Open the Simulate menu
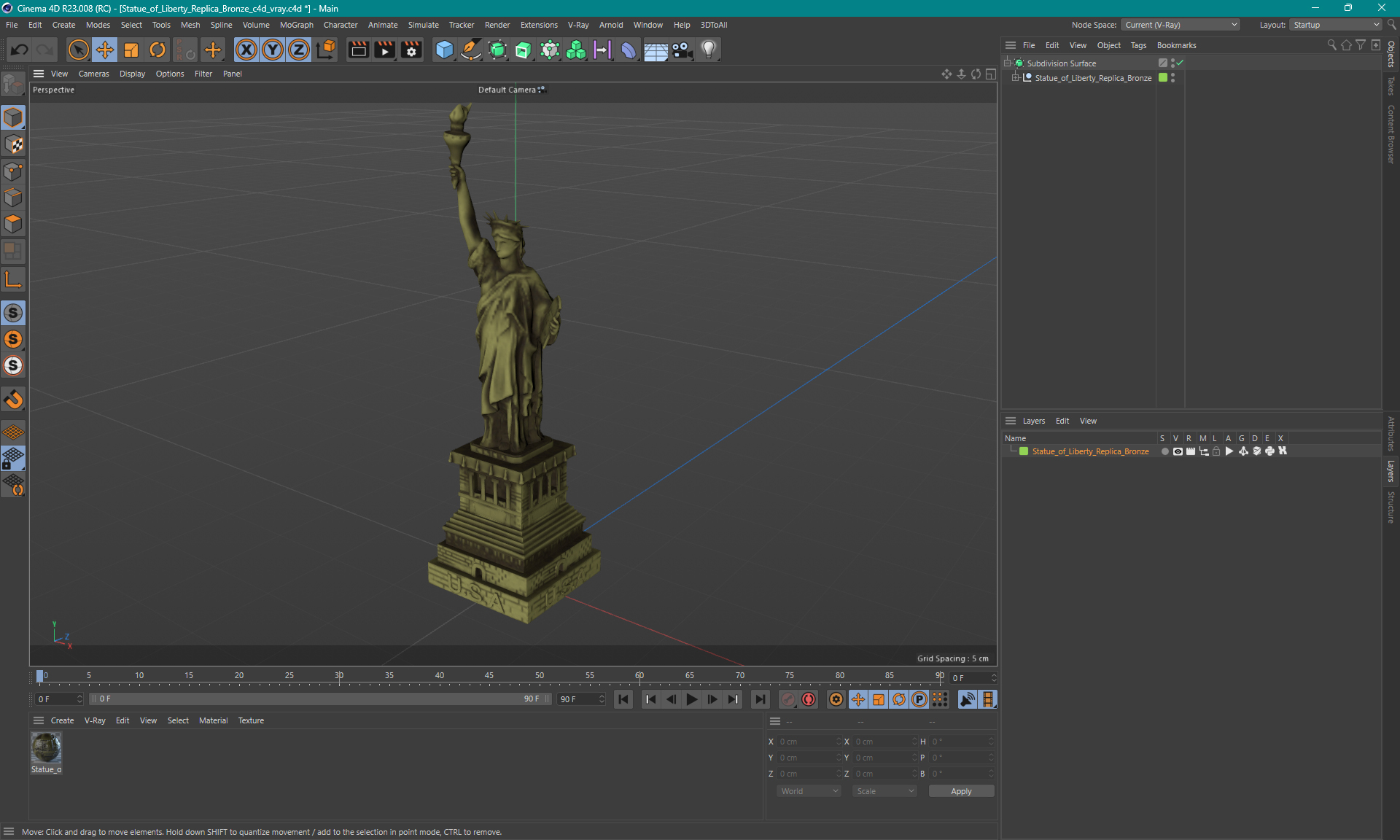 point(423,25)
